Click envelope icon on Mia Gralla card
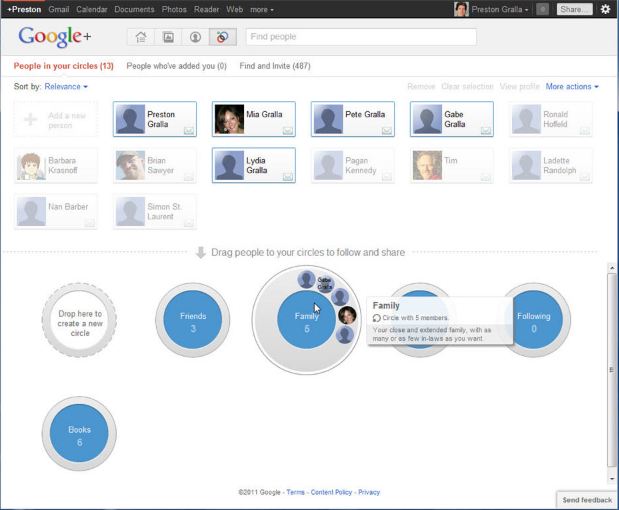Image resolution: width=619 pixels, height=510 pixels. tap(287, 129)
